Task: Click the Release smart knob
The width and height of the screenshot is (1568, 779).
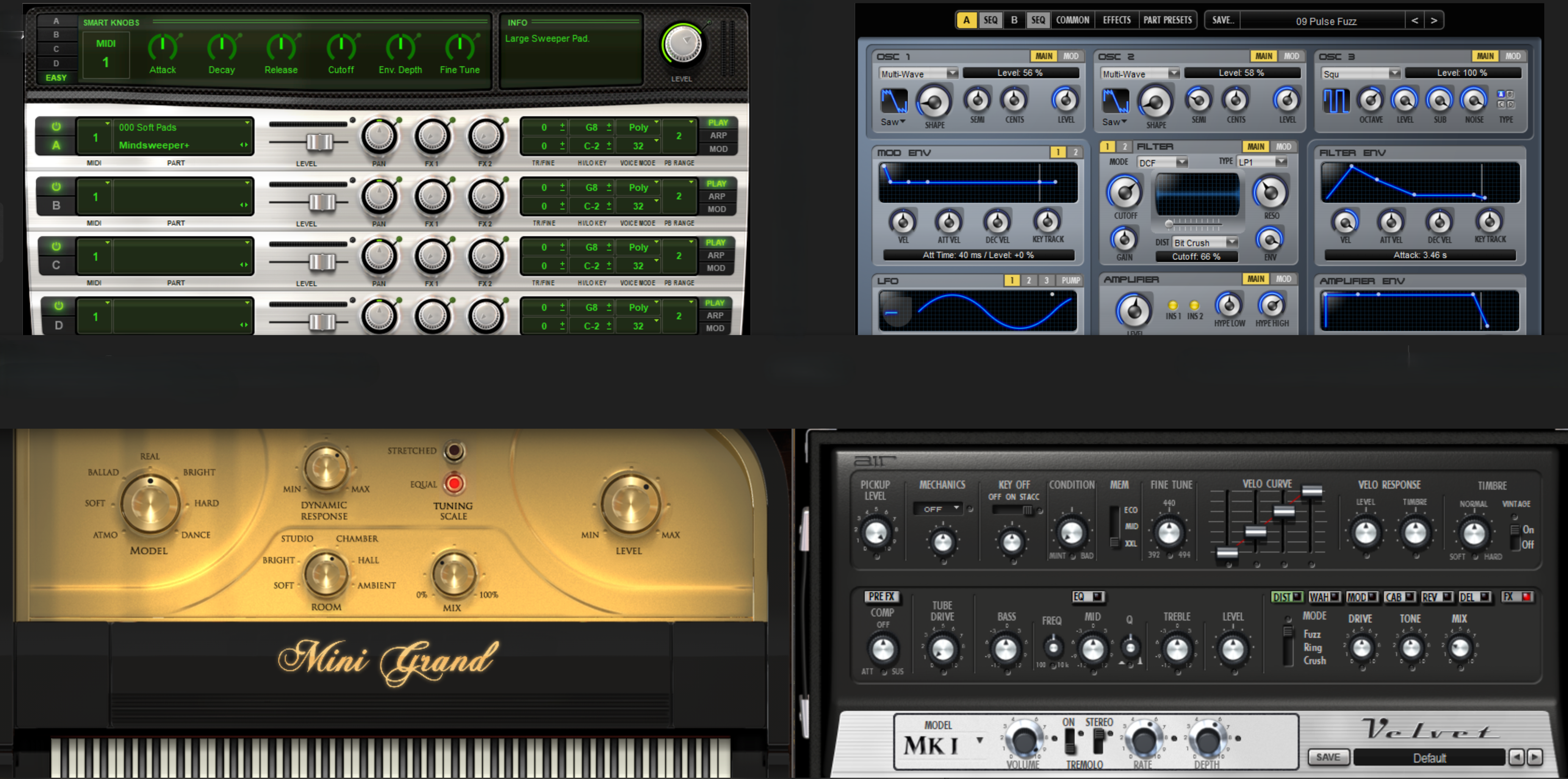Action: point(281,47)
